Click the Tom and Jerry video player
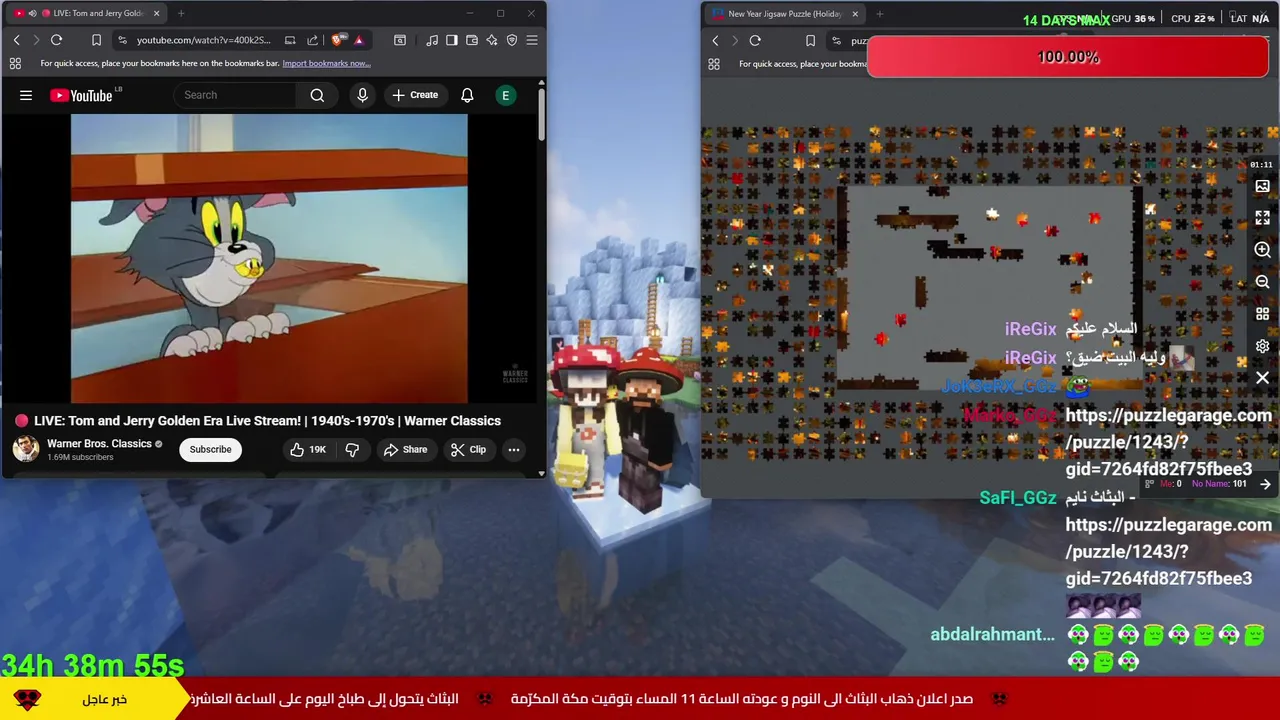The height and width of the screenshot is (720, 1280). [269, 258]
